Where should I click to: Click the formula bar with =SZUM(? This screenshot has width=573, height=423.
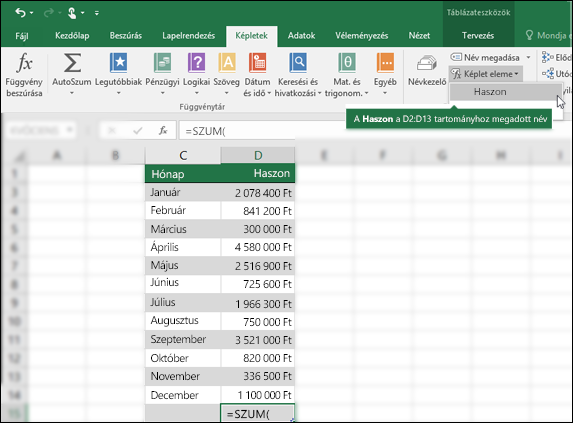[x=237, y=130]
